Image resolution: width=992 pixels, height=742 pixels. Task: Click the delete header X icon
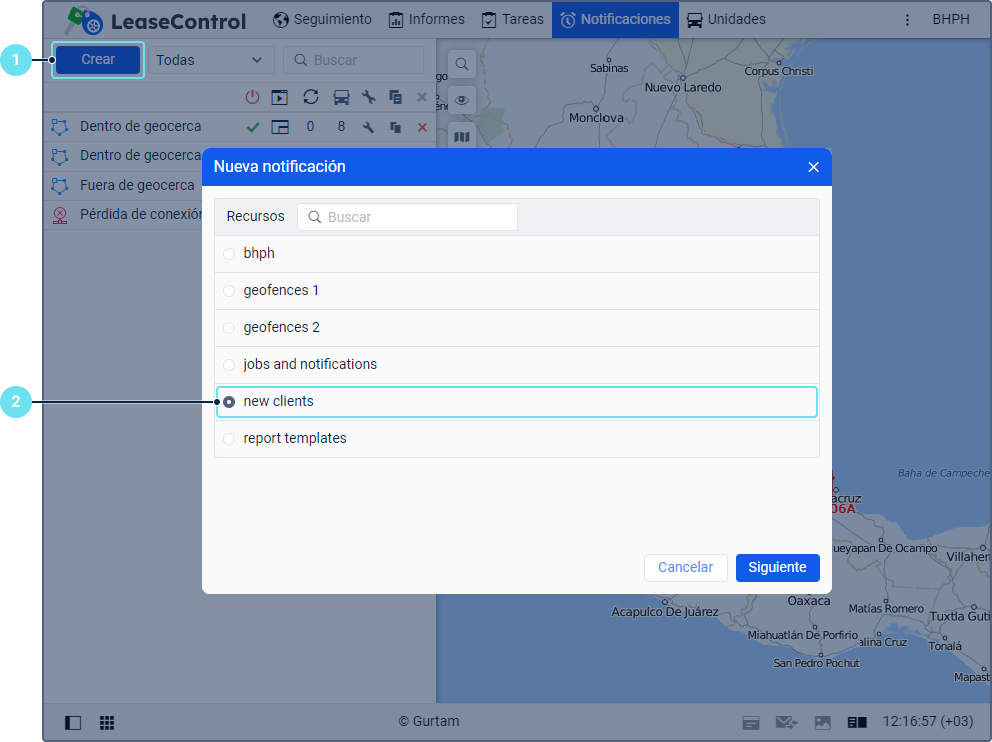[x=422, y=97]
